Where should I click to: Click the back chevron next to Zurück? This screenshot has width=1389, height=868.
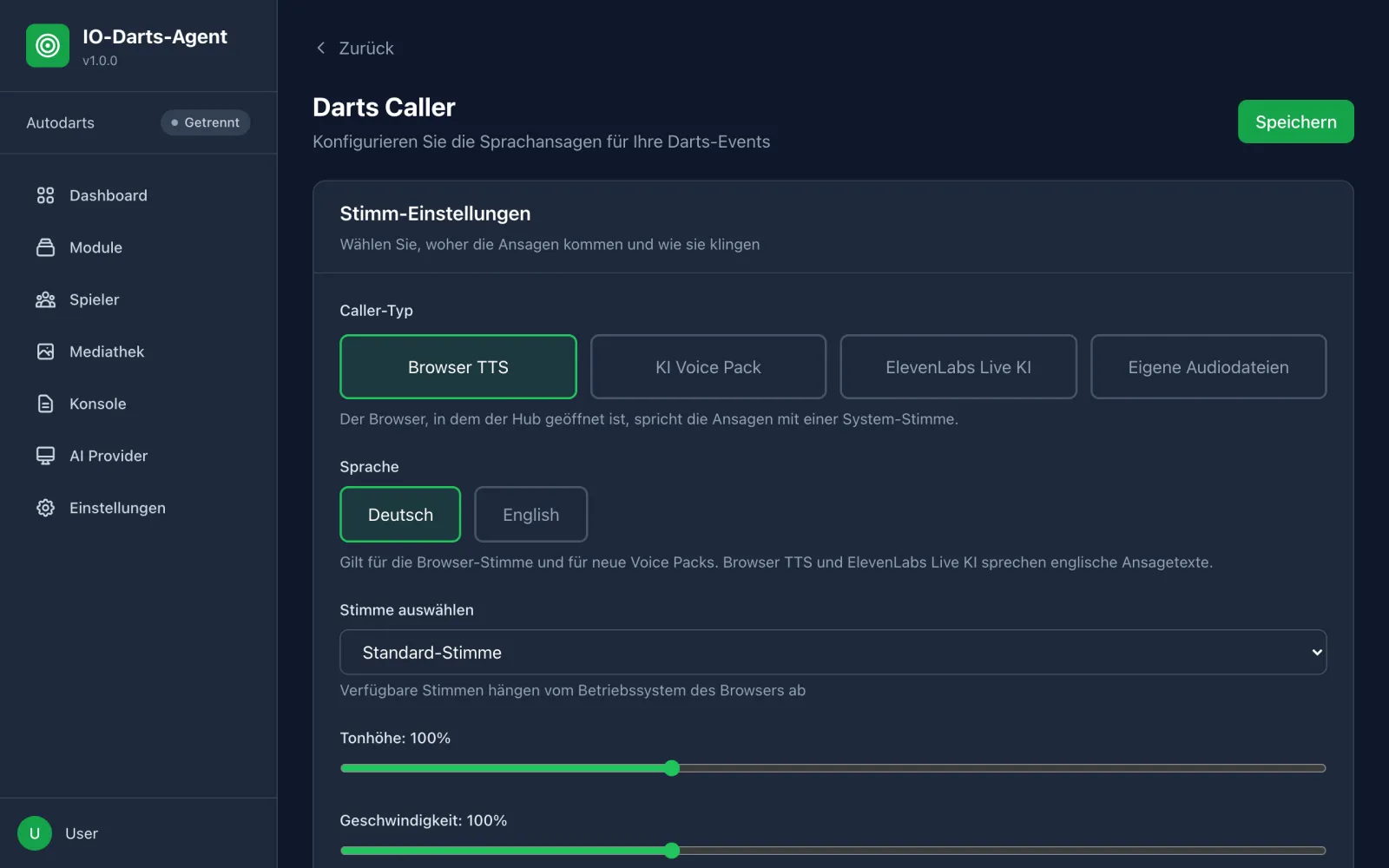tap(321, 48)
